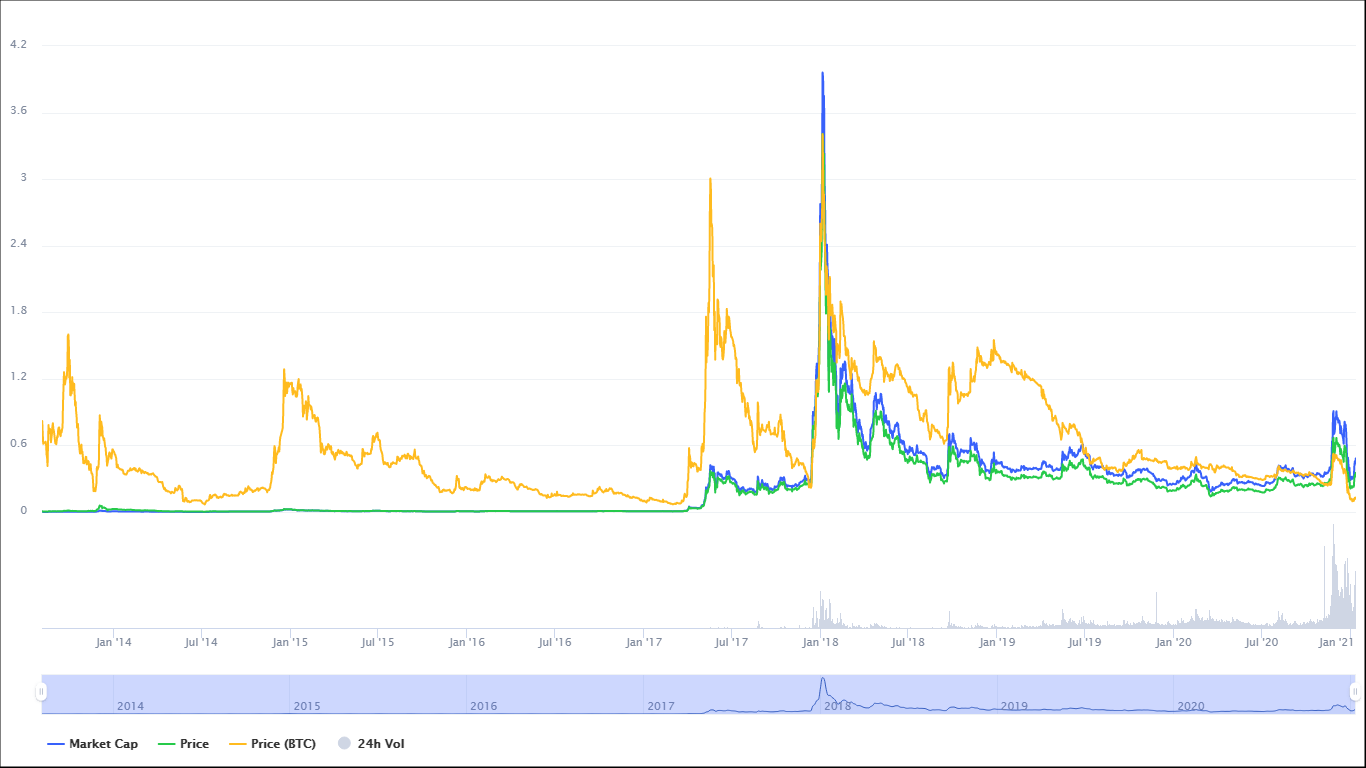Click the tallest 24h volume bar near Jan '21
1366x768 pixels.
[1333, 575]
